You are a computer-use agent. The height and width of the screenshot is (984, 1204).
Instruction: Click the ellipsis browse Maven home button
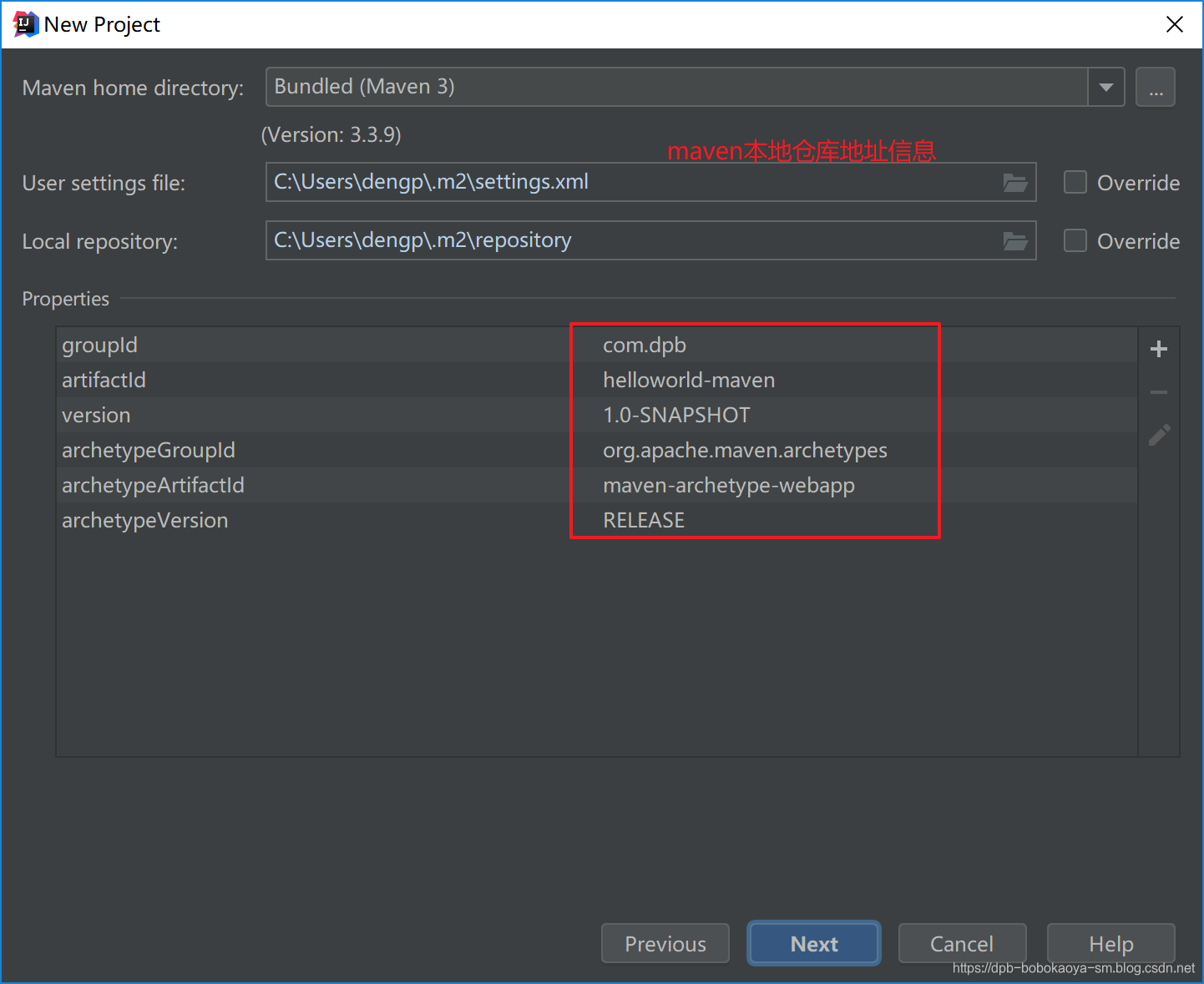coord(1156,87)
